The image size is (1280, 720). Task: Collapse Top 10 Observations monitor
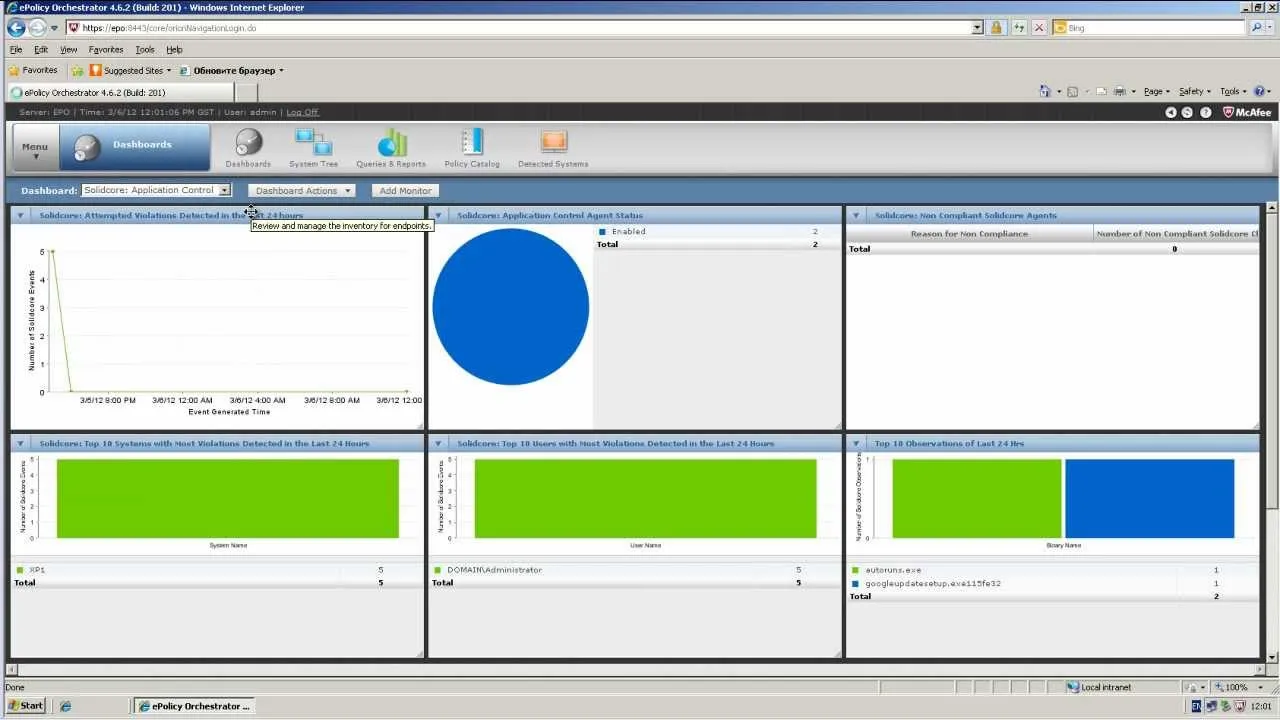click(855, 443)
